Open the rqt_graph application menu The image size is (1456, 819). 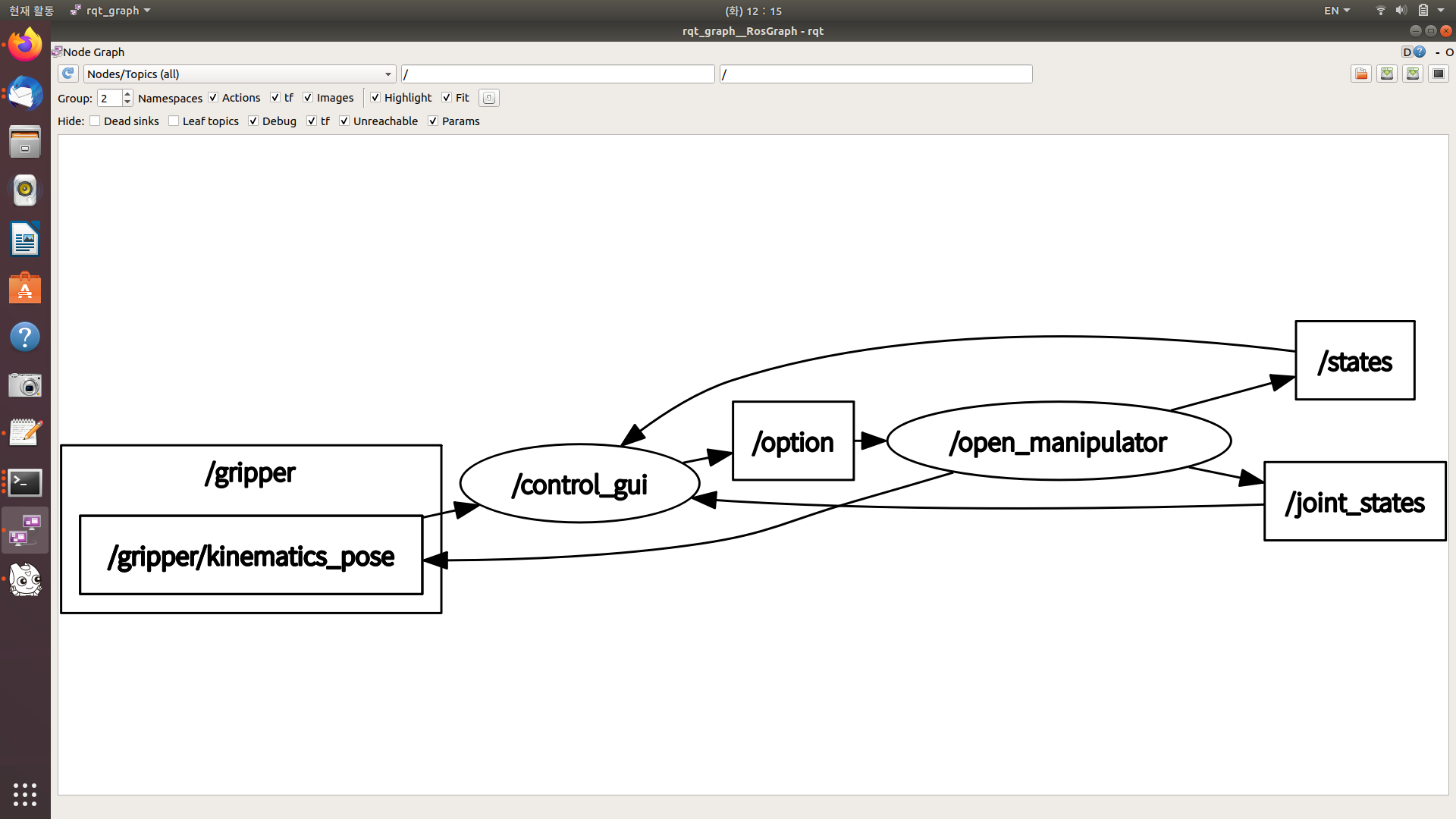click(x=111, y=11)
